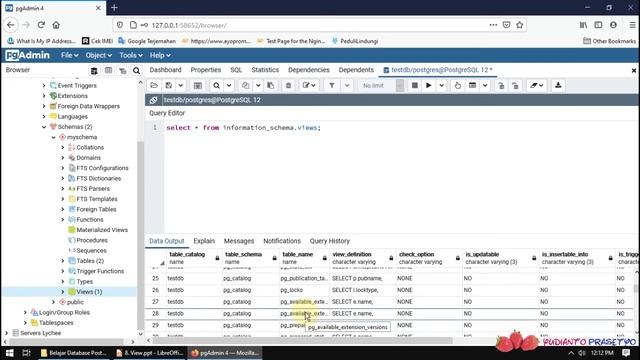Expand the Views (1) node
Image resolution: width=640 pixels, height=360 pixels.
pyautogui.click(x=63, y=292)
